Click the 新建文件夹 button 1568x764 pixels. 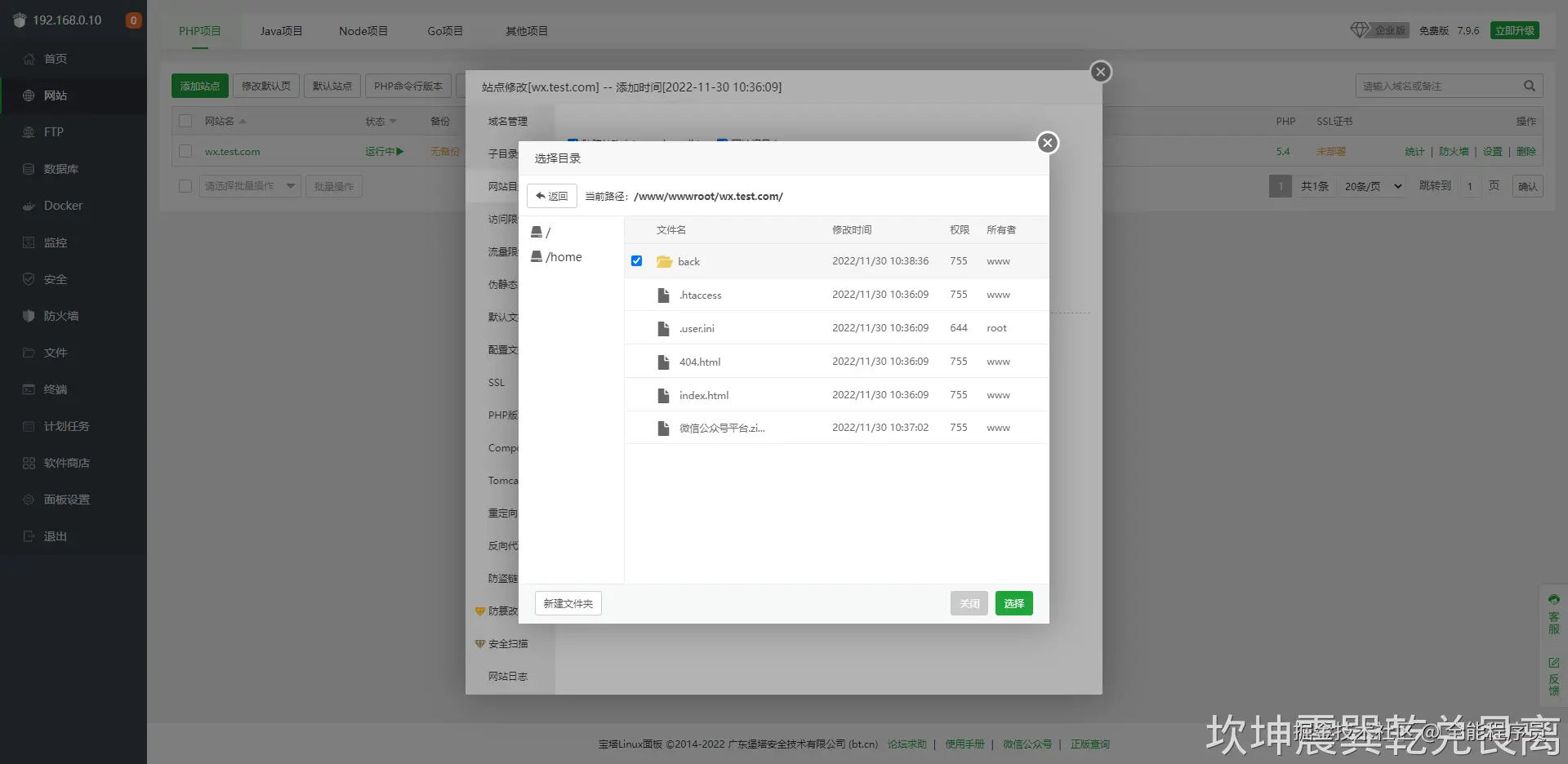568,603
